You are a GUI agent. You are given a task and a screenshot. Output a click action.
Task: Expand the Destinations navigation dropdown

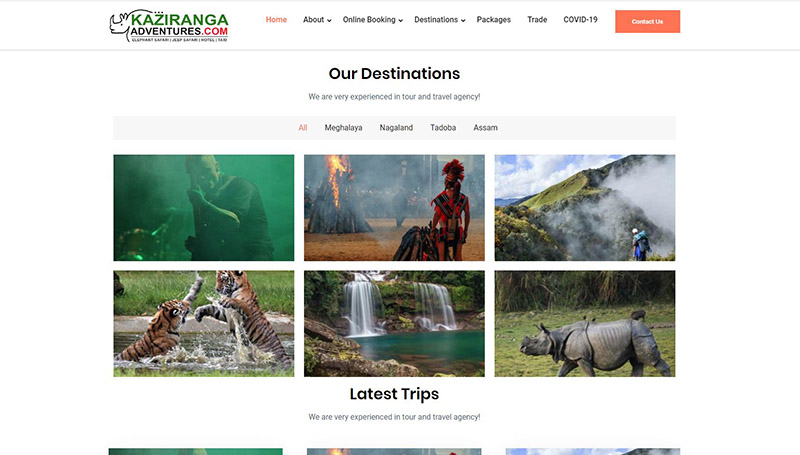click(439, 20)
